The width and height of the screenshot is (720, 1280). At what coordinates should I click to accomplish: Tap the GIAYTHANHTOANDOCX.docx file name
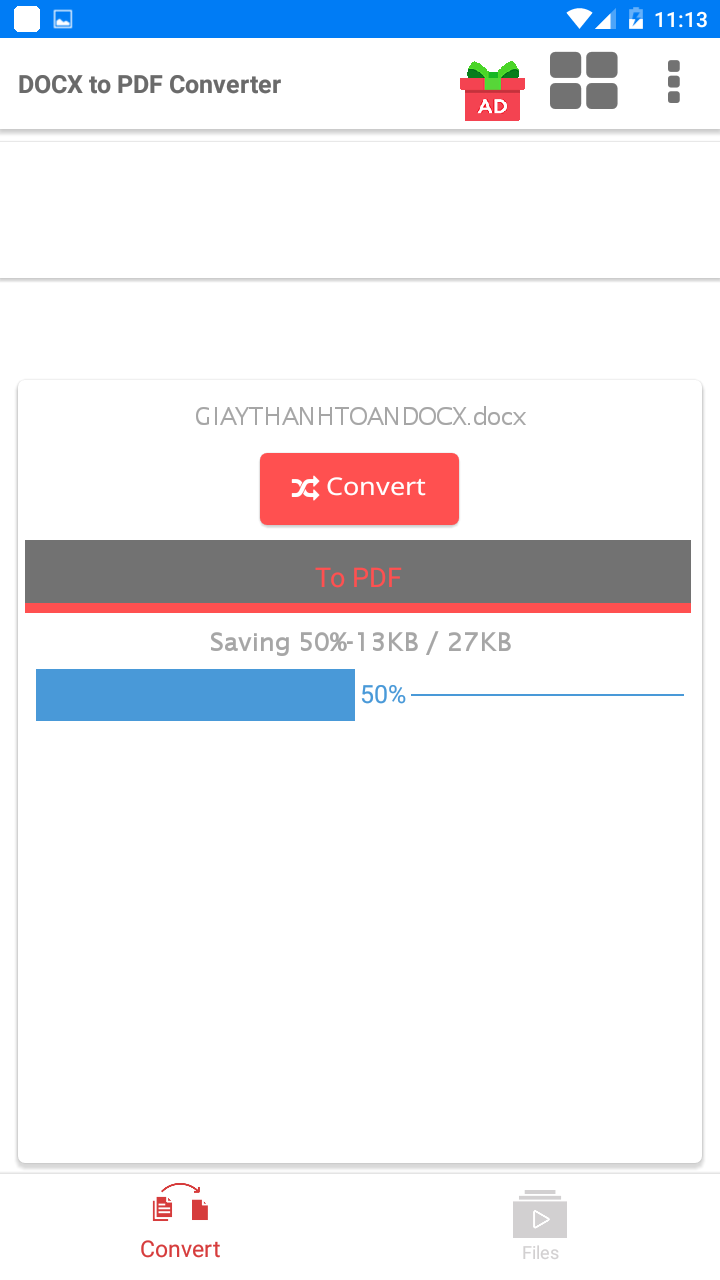point(360,417)
